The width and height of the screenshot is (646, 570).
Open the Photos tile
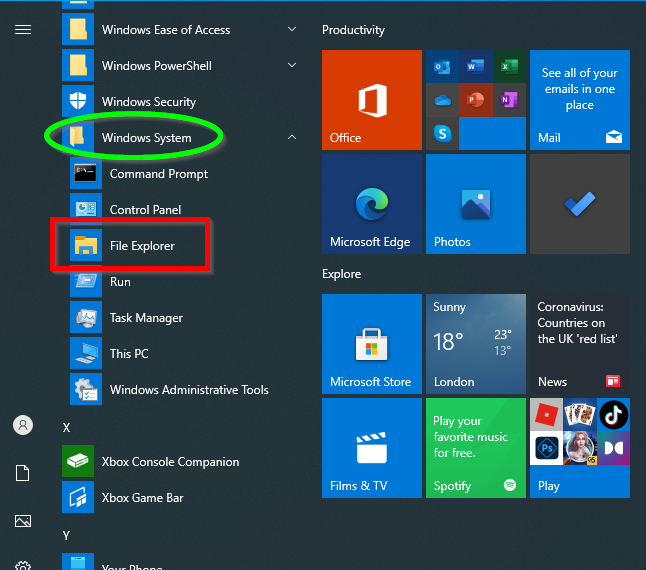(x=476, y=204)
